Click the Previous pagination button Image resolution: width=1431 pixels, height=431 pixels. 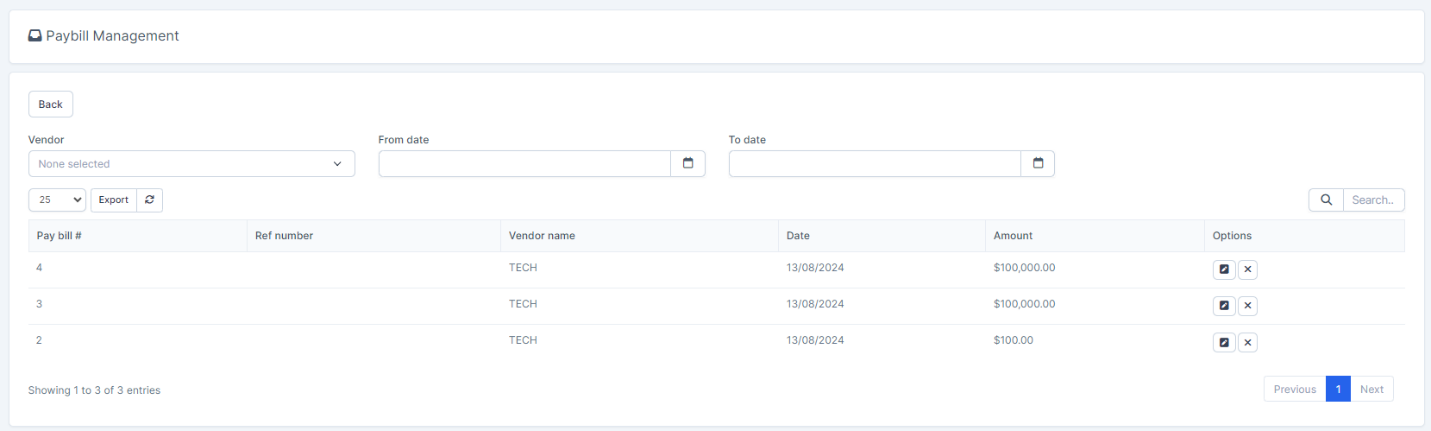(1295, 390)
